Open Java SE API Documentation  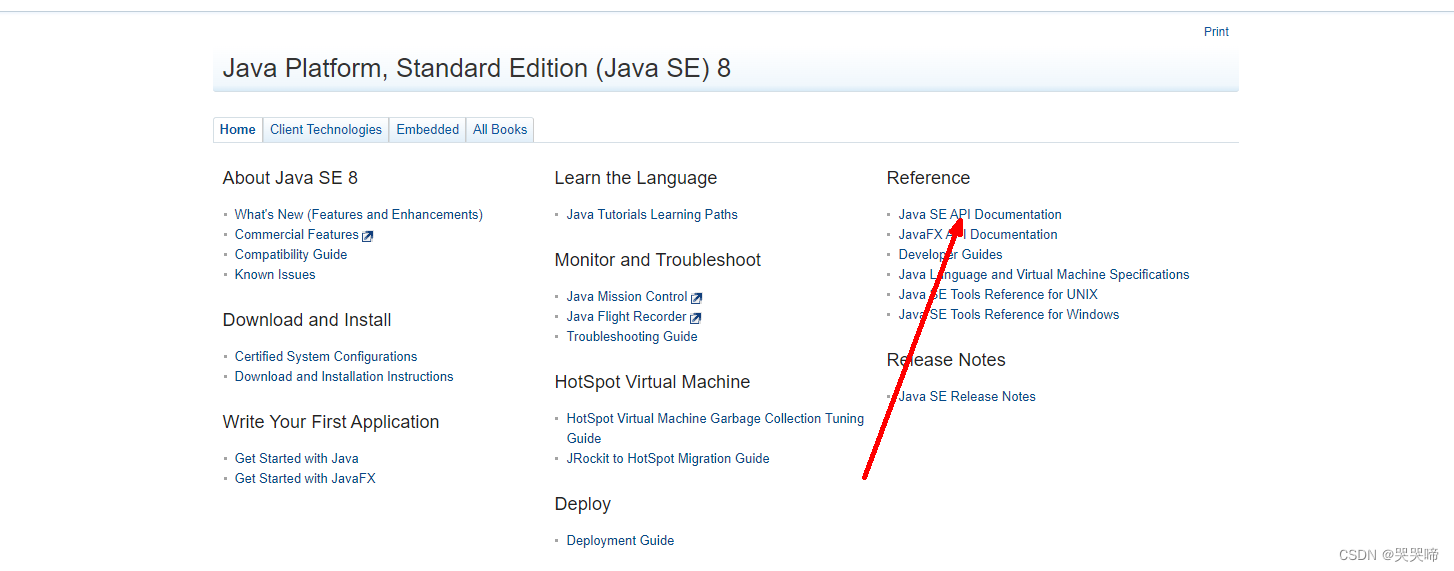[x=980, y=215]
